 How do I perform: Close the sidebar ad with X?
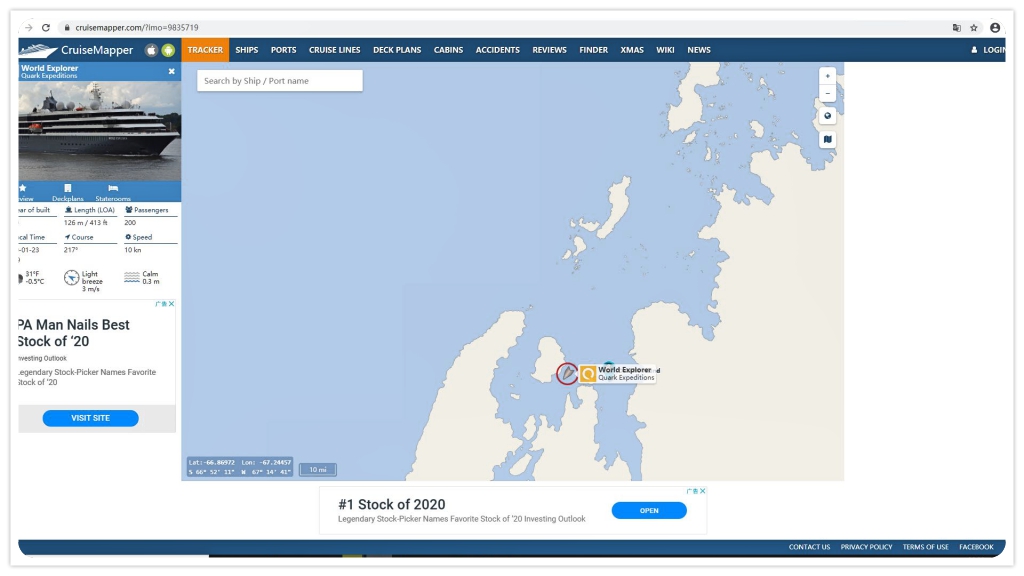[x=172, y=304]
